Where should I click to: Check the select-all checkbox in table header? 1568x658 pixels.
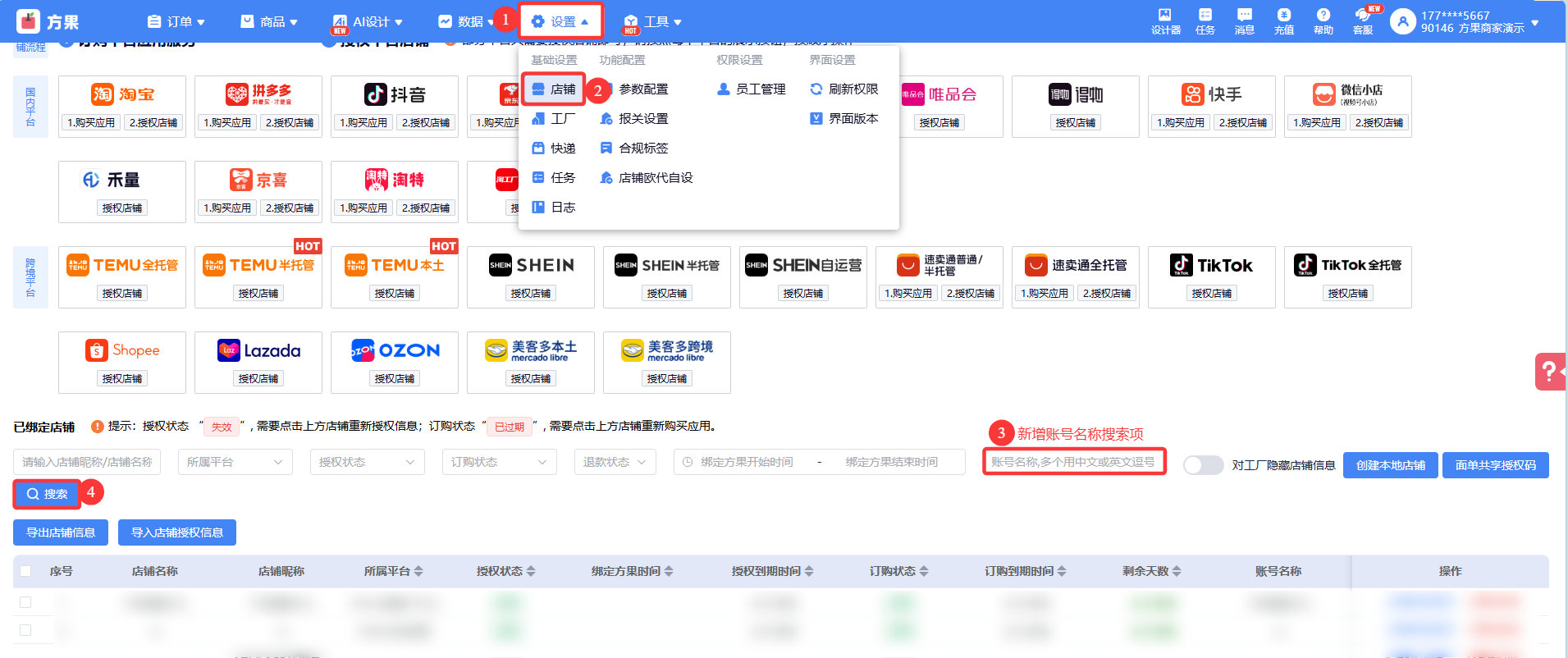tap(25, 571)
